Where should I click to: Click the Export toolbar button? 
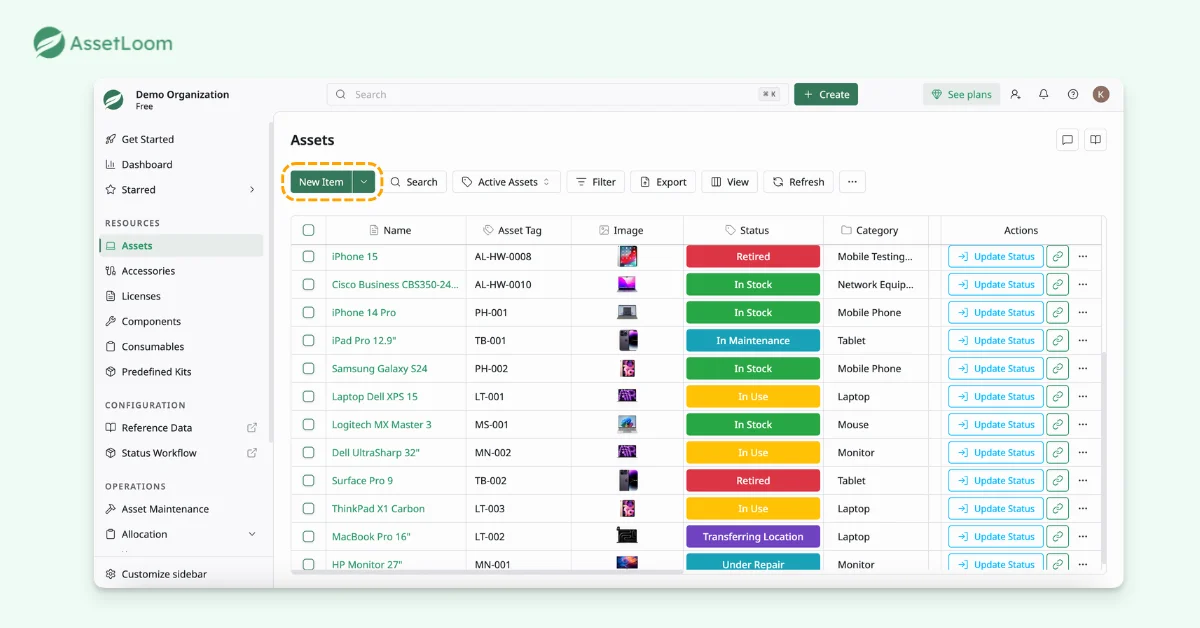pyautogui.click(x=663, y=182)
